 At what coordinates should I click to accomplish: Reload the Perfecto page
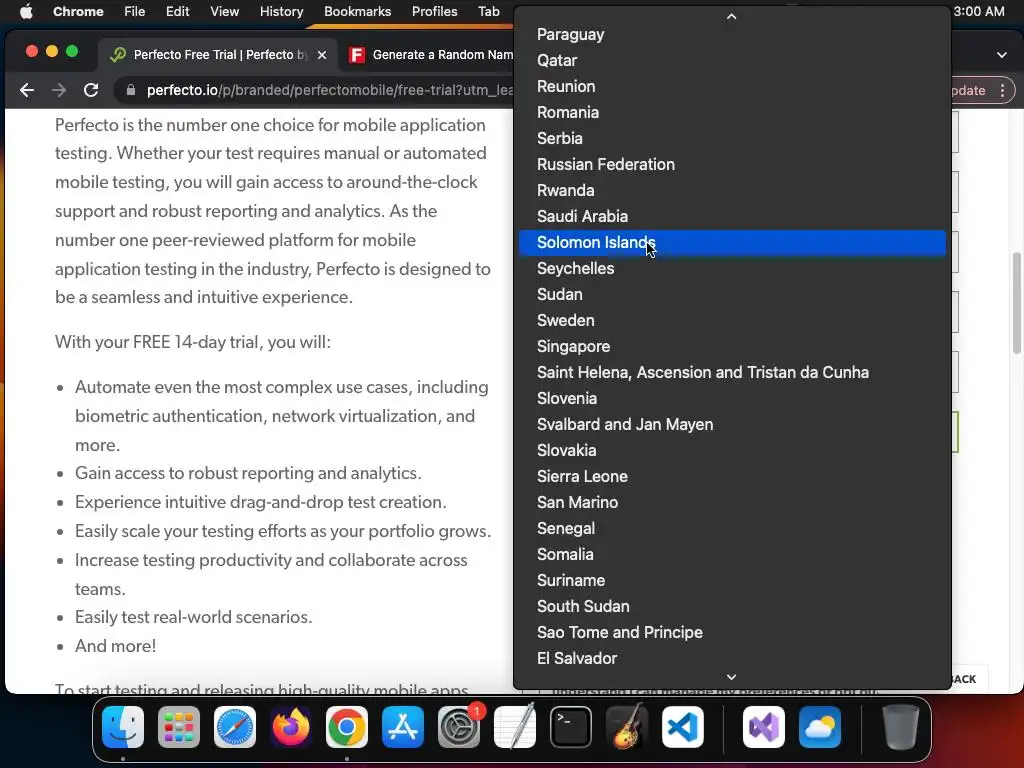(91, 90)
